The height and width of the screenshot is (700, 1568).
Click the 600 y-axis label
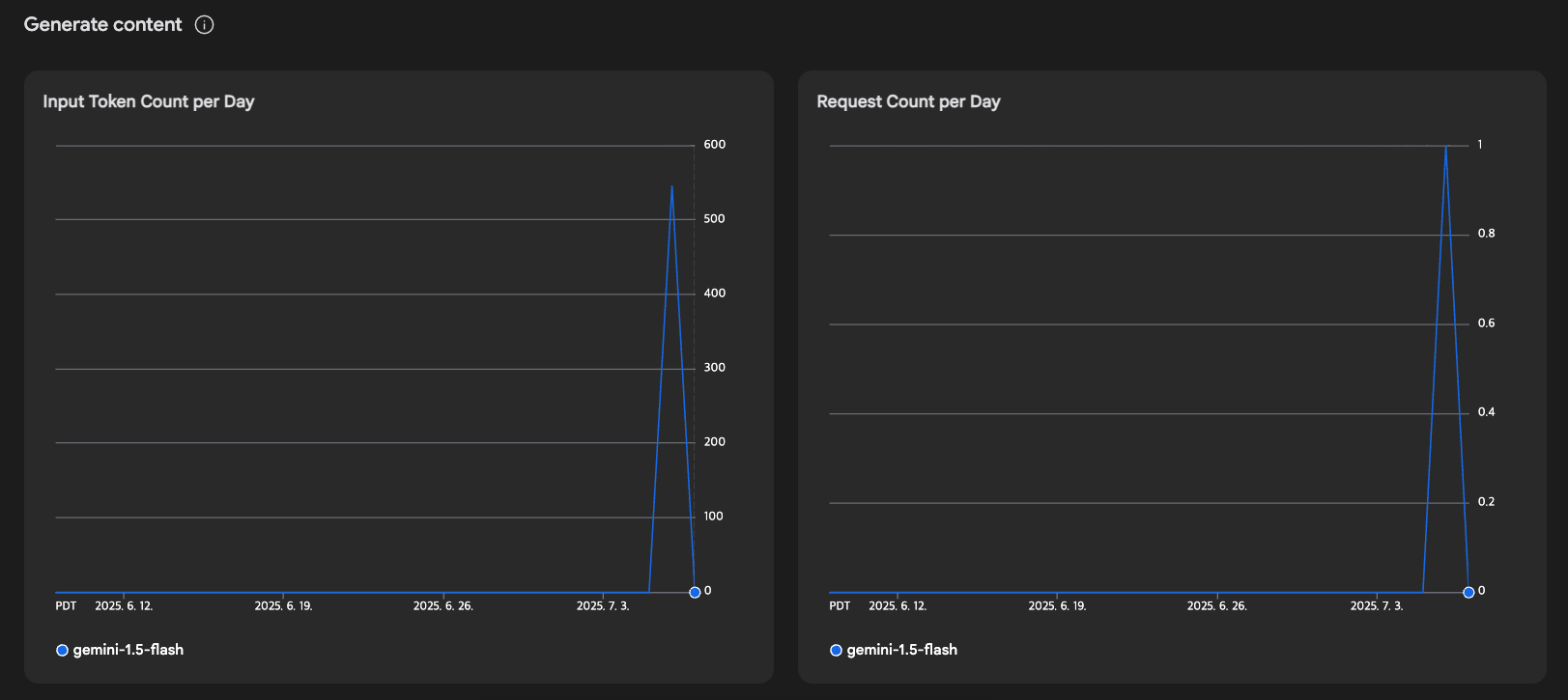click(714, 145)
